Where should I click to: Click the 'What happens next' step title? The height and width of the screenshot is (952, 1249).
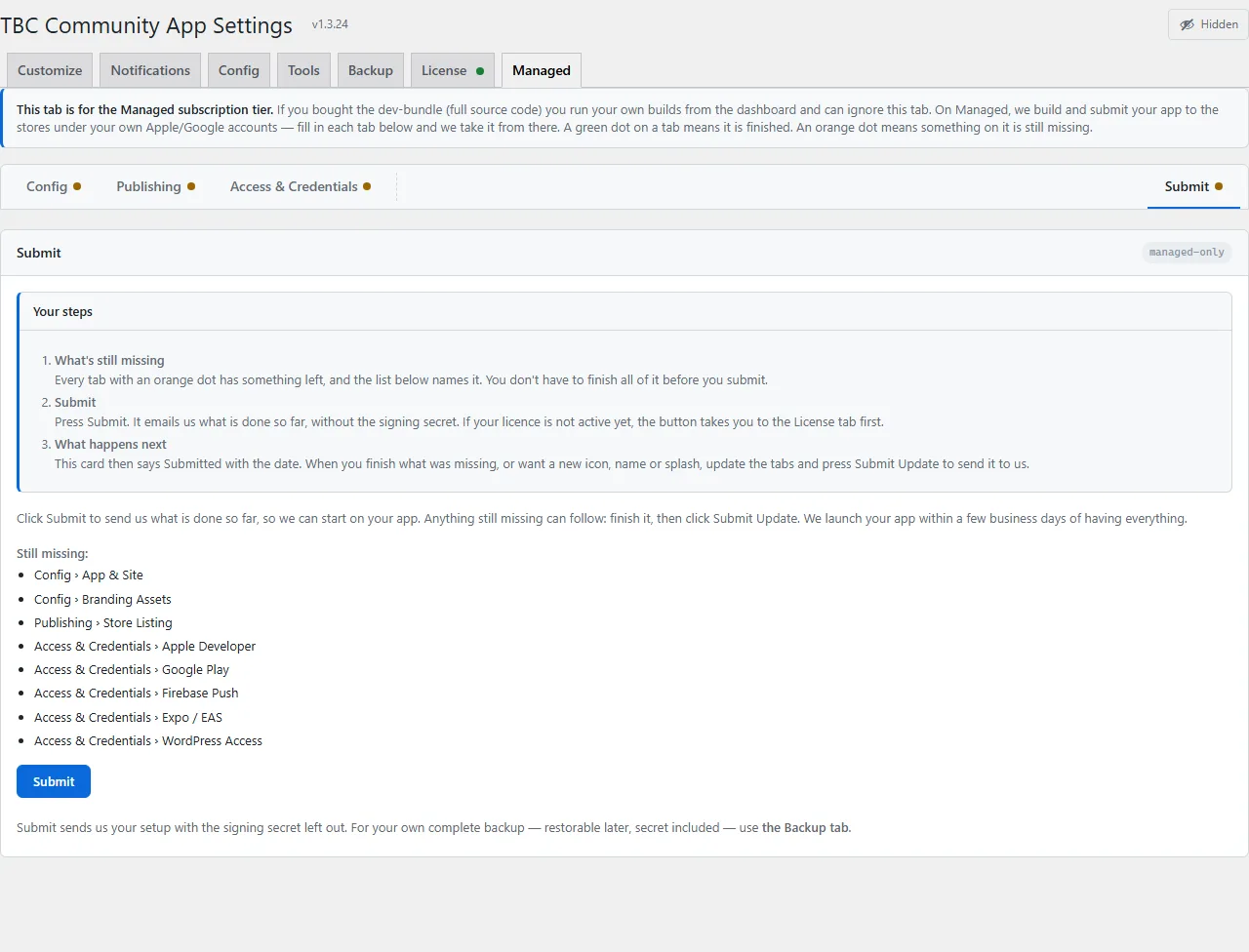point(110,444)
